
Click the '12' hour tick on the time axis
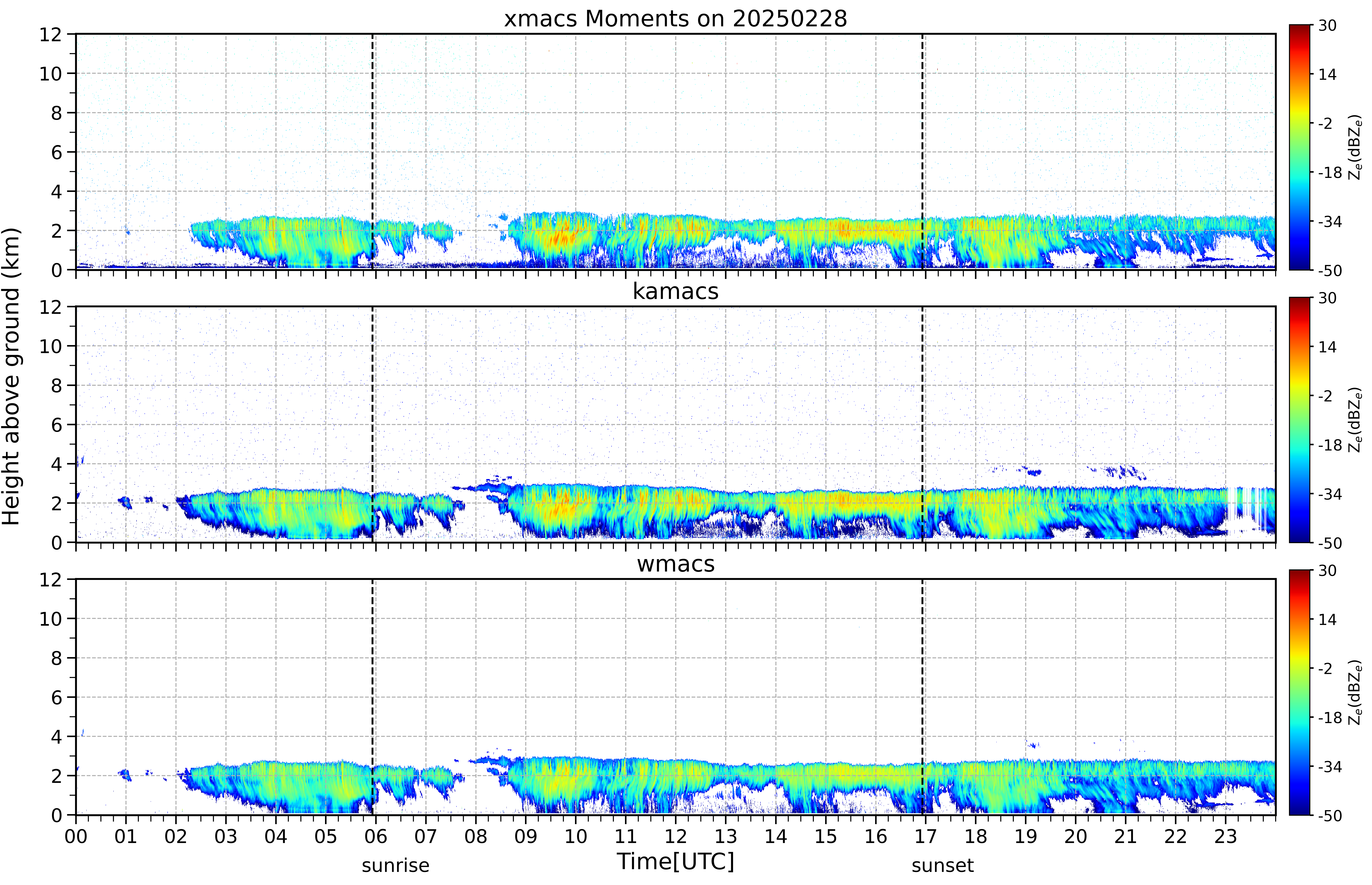[x=676, y=837]
